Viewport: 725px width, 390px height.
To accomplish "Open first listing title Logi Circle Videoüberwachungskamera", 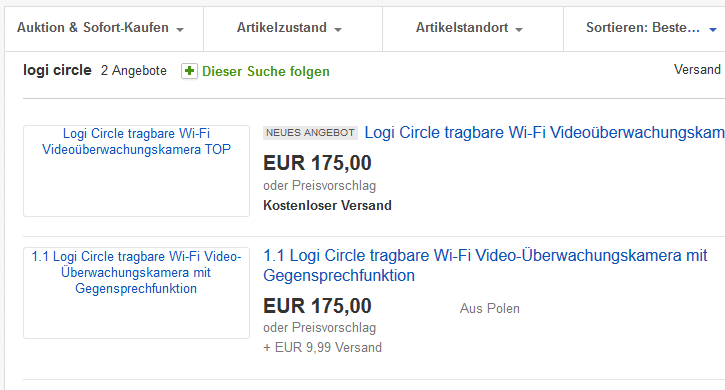I will point(544,133).
